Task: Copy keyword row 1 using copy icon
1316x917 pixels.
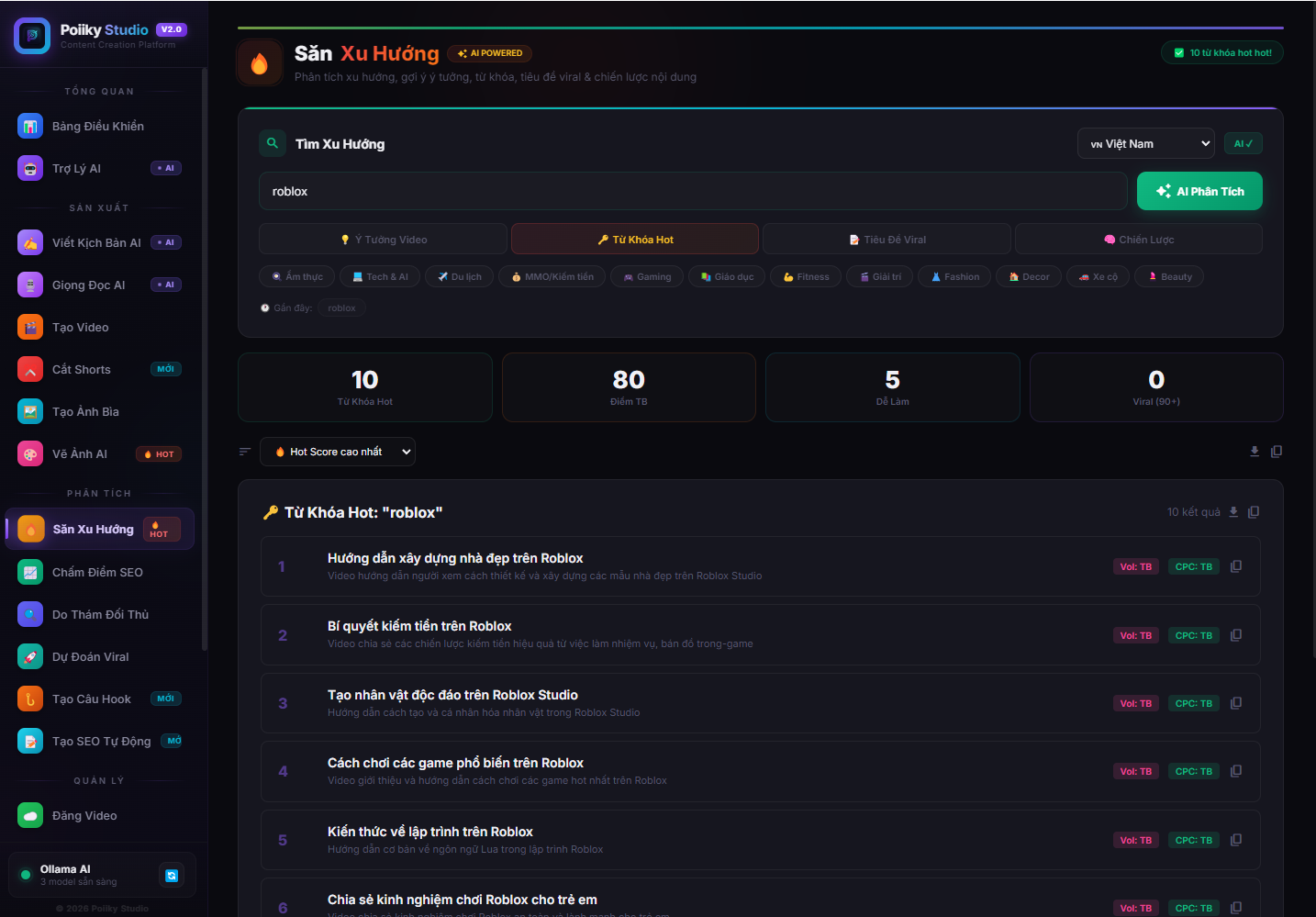Action: click(1236, 566)
